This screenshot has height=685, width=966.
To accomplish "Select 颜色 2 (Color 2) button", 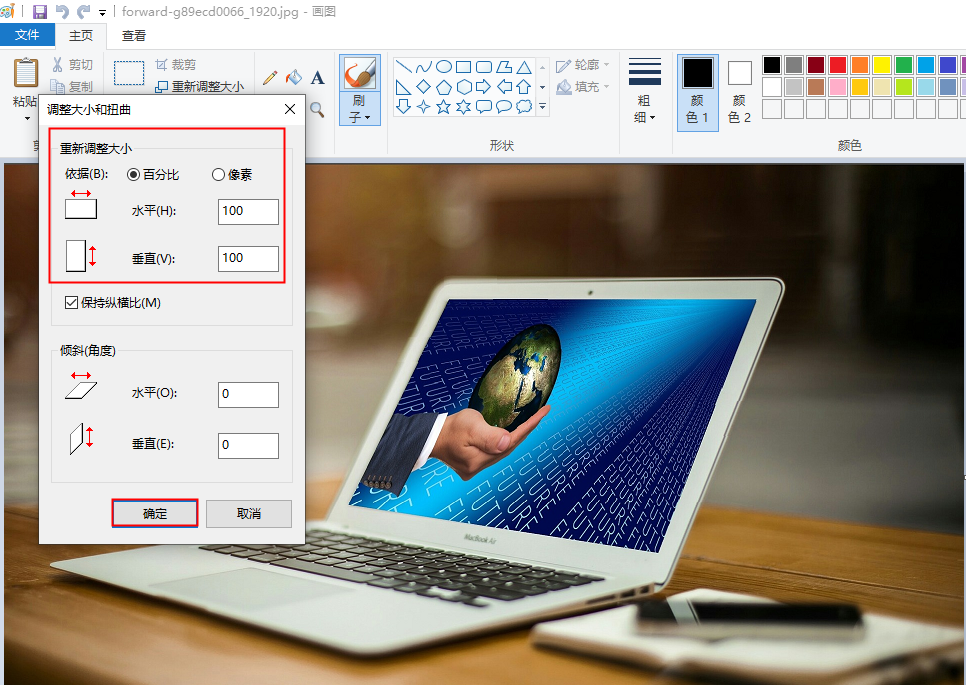I will [739, 92].
